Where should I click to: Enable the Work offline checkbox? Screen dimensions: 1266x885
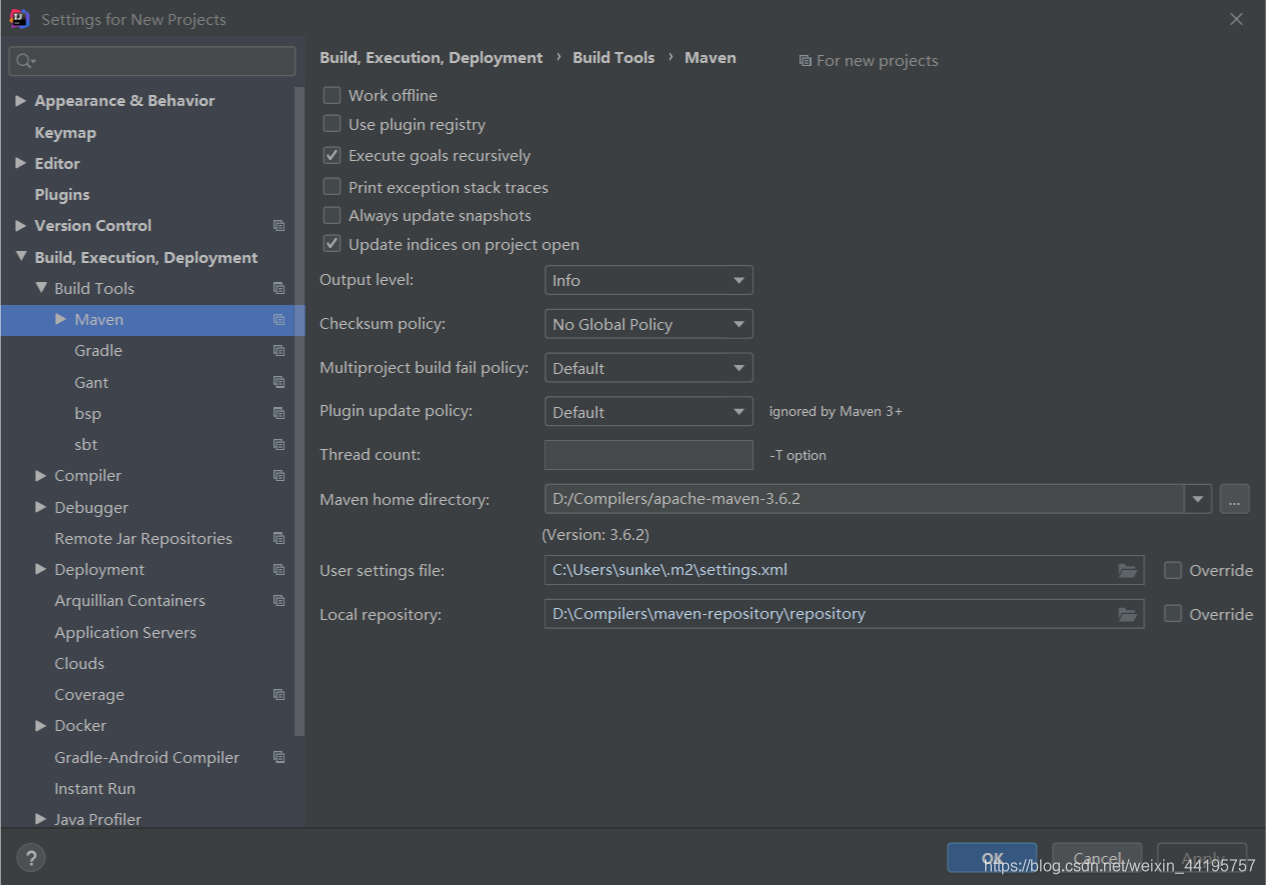332,95
